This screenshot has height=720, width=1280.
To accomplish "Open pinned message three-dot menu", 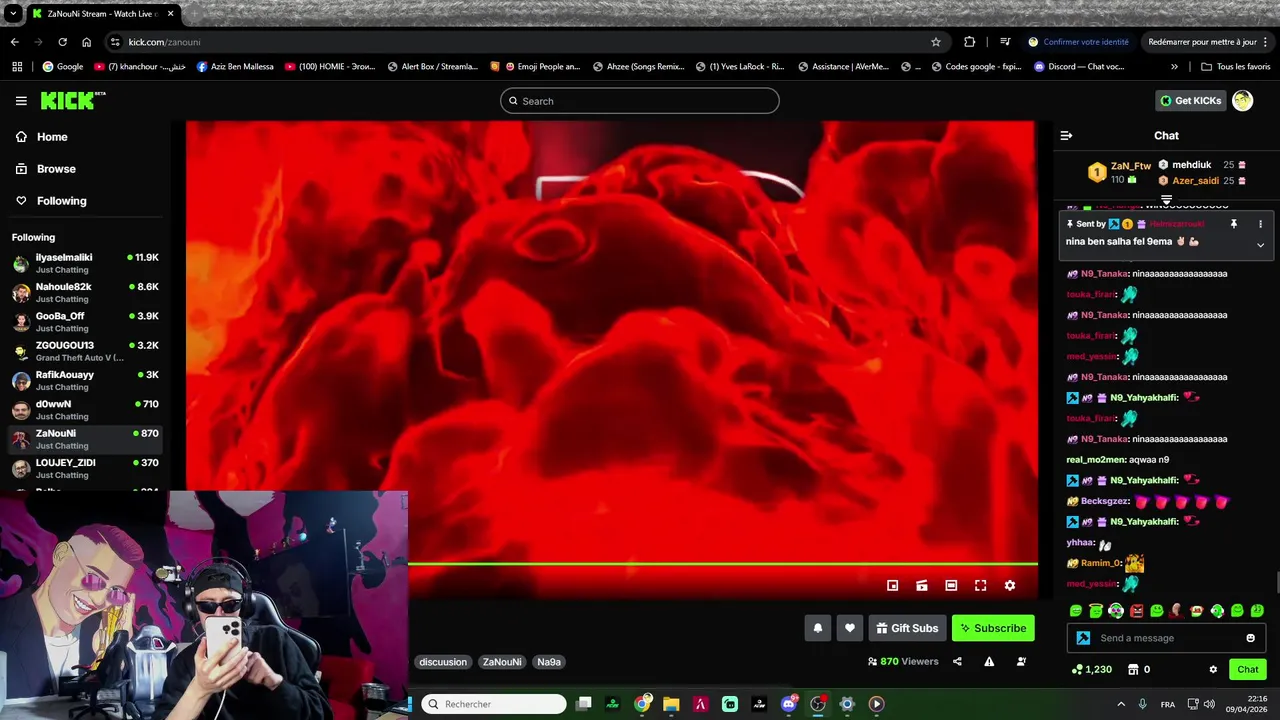I will 1260,224.
